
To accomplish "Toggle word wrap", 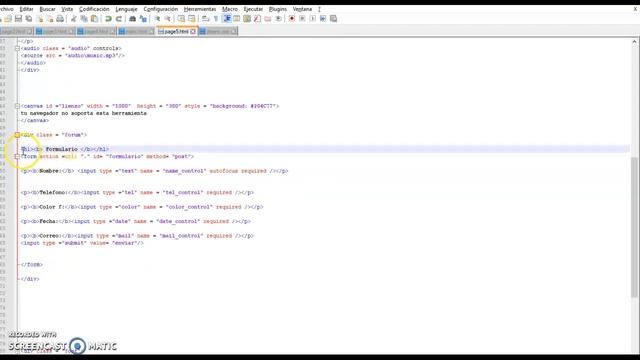I will pyautogui.click(x=205, y=19).
